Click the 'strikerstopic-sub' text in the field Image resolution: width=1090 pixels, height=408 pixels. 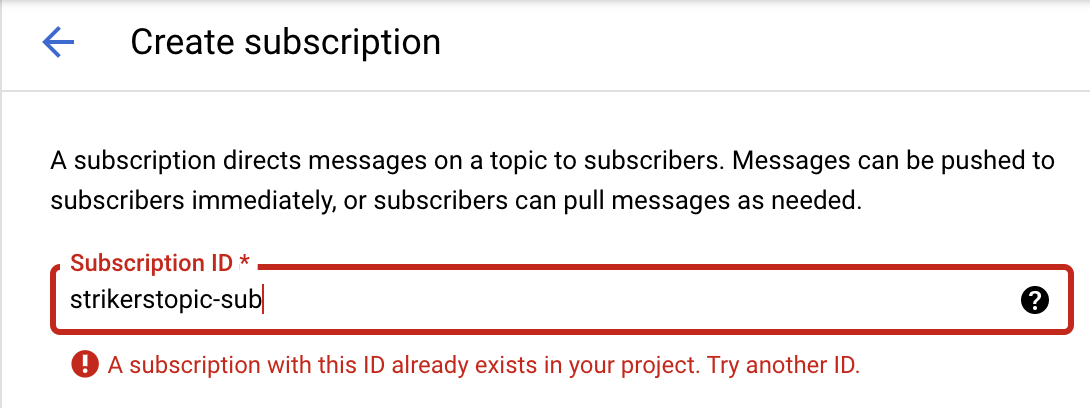pyautogui.click(x=165, y=299)
